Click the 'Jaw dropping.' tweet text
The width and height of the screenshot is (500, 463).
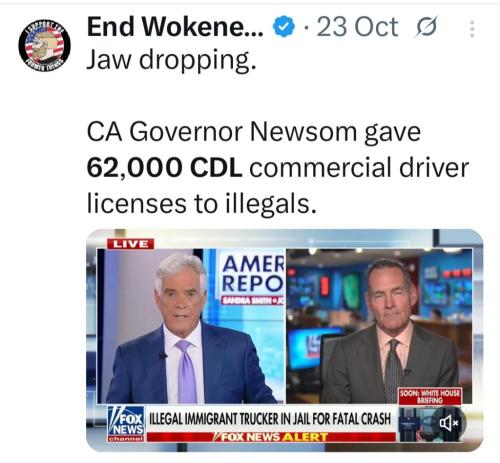[x=171, y=61]
